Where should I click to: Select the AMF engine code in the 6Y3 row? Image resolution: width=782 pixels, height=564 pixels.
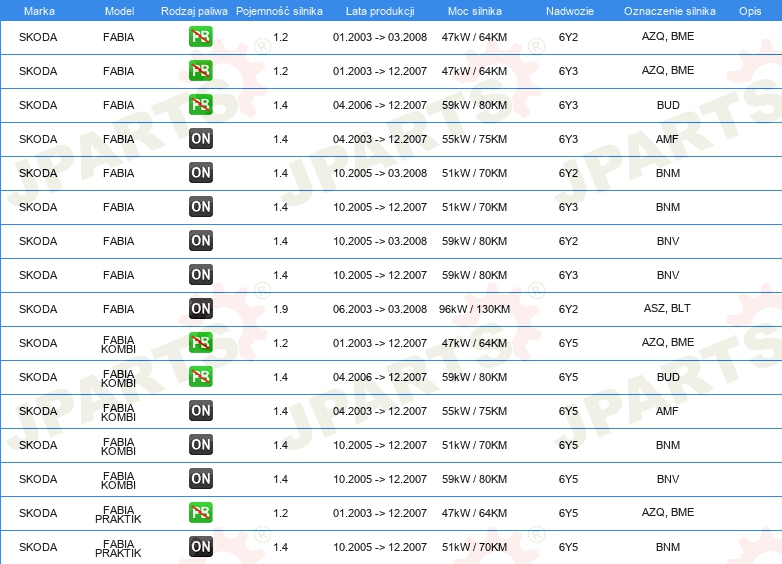[667, 139]
